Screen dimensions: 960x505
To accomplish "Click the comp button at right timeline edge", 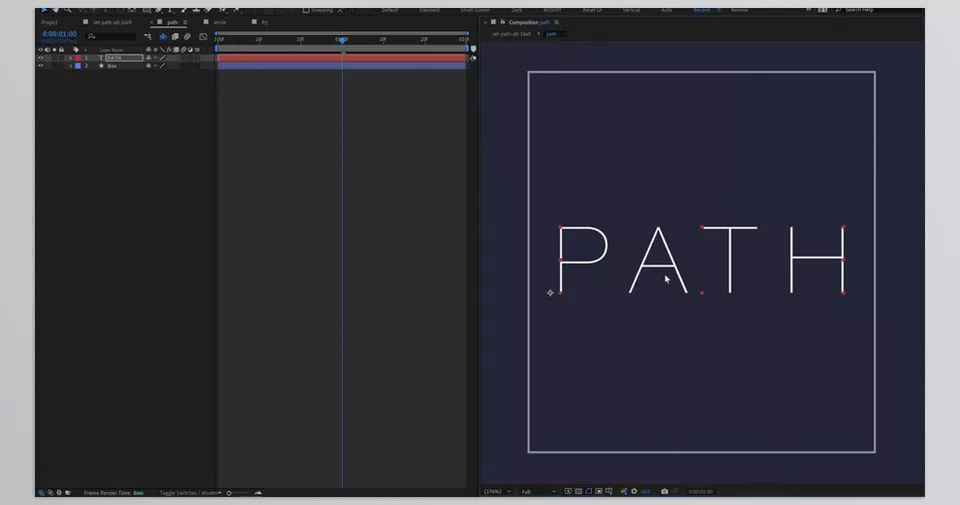I will coord(472,58).
